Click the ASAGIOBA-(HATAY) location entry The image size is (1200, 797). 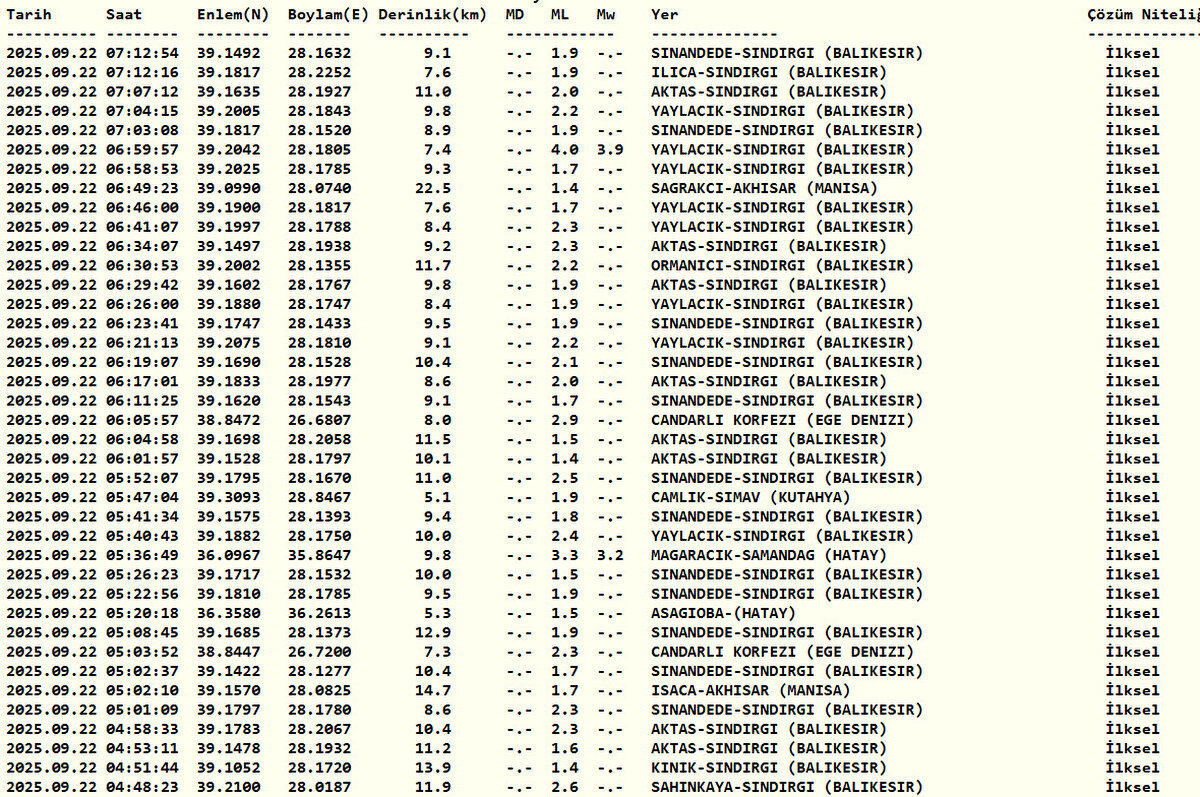click(722, 613)
